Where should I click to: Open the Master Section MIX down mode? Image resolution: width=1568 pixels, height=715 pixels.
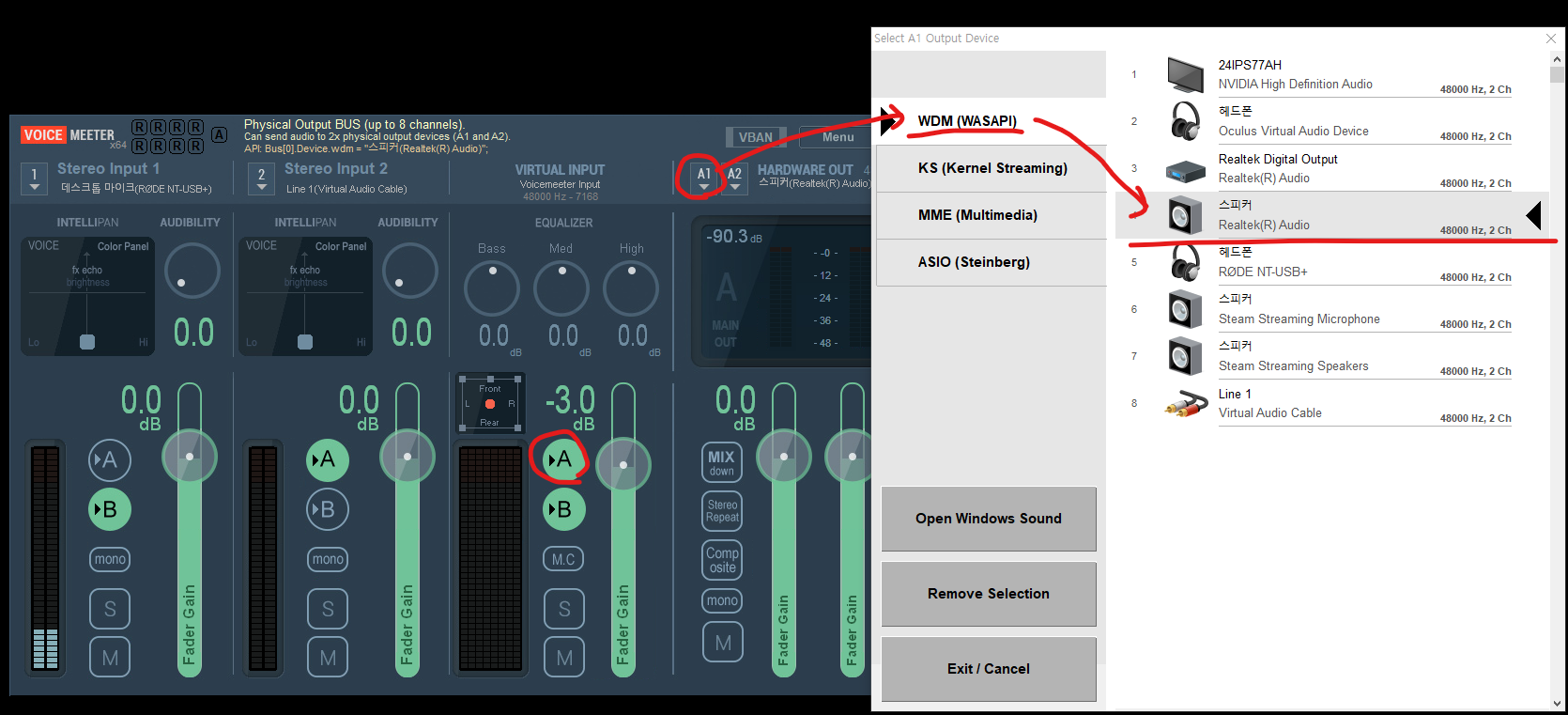point(722,462)
